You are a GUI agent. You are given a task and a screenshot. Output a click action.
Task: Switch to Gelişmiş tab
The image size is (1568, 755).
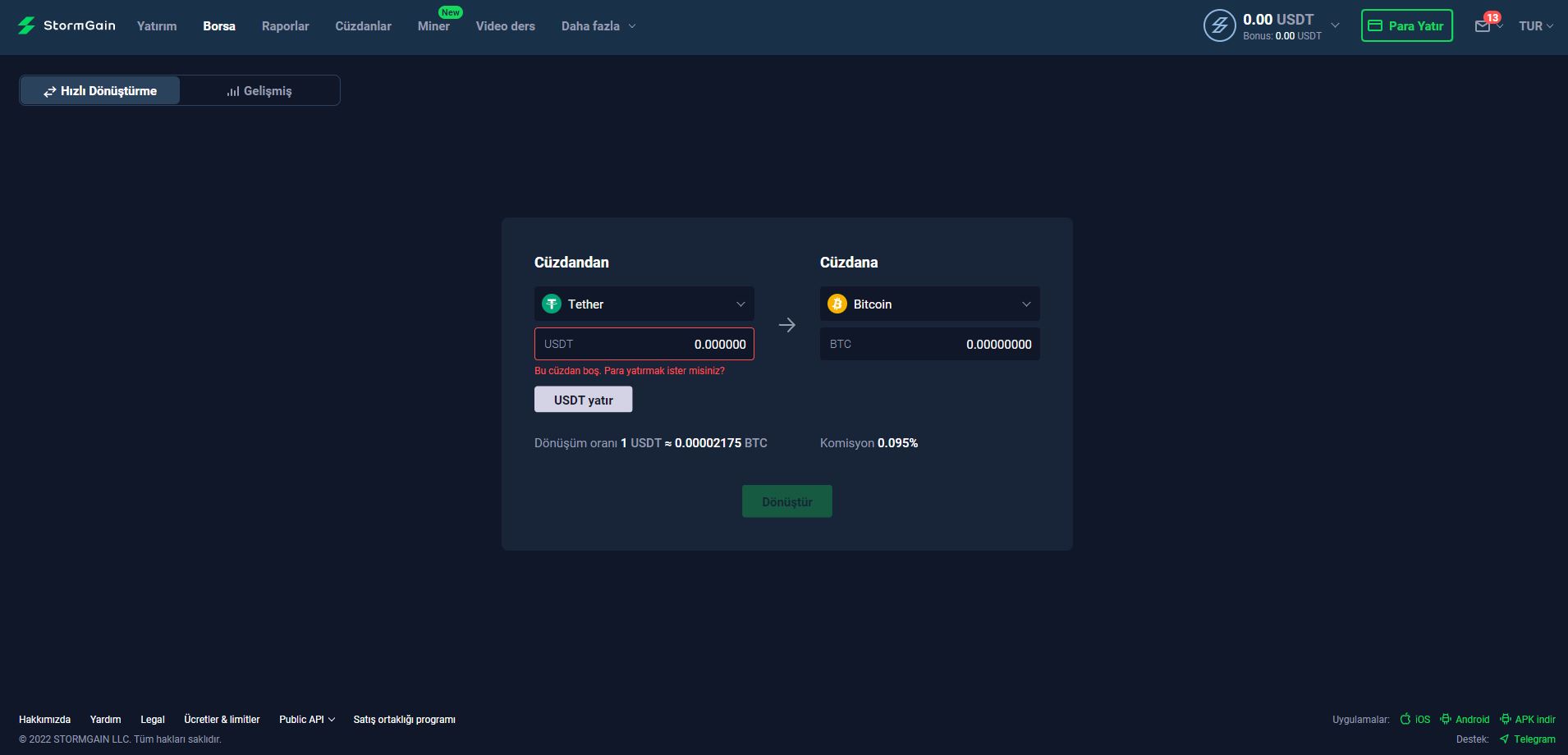(x=259, y=90)
